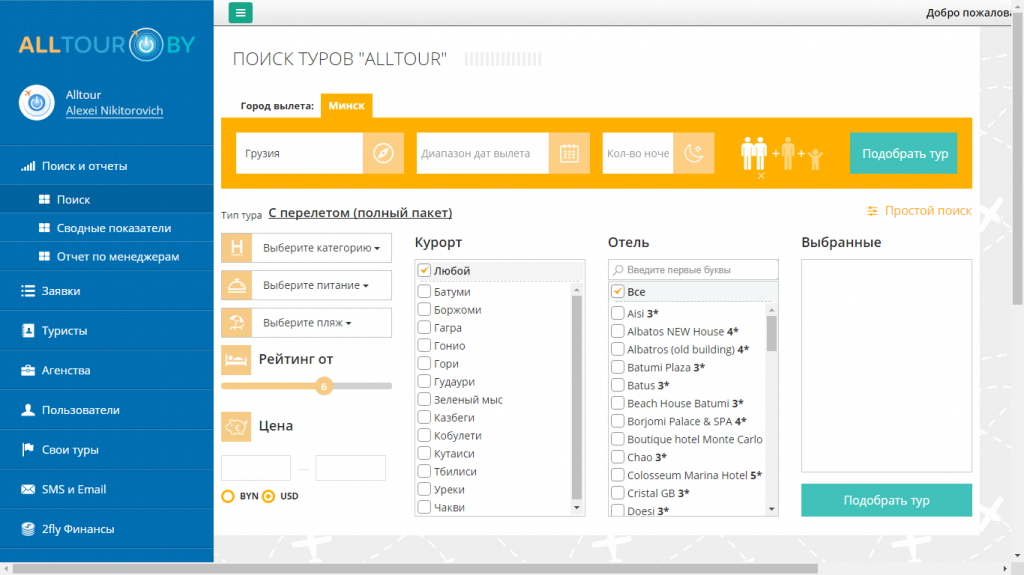Click the Диапазон дат вылета field

coord(483,153)
